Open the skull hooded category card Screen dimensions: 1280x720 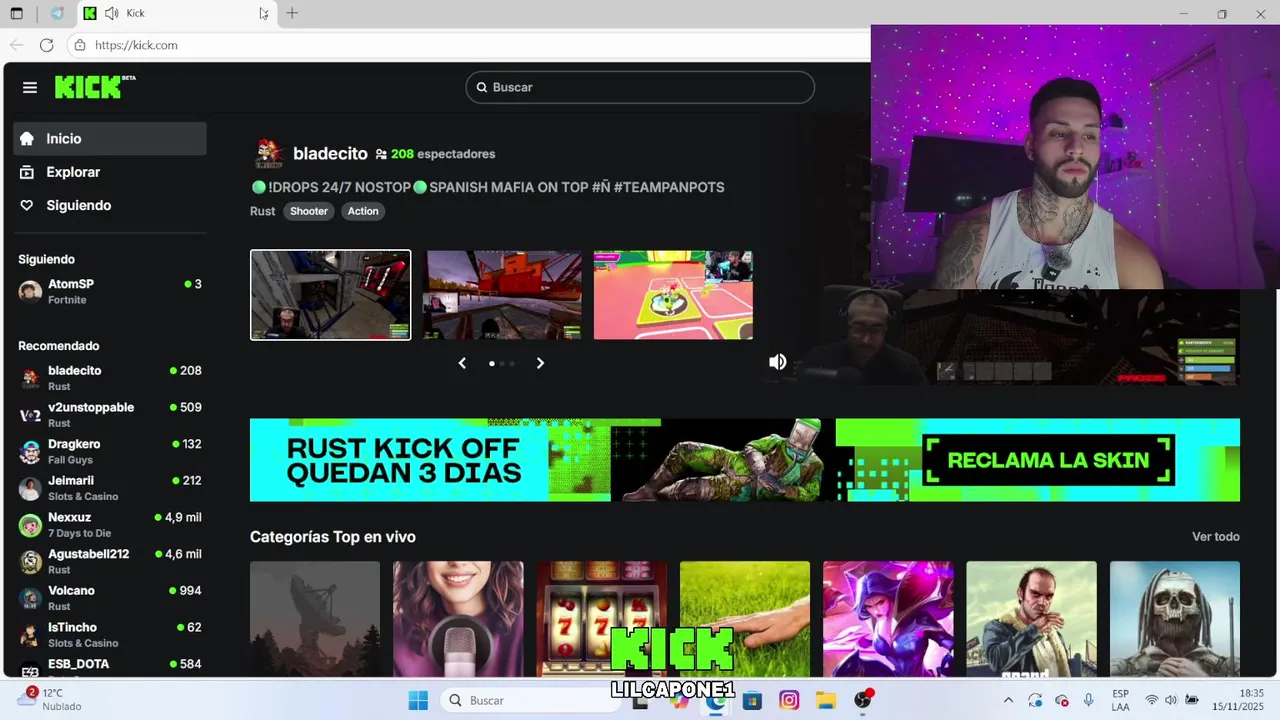click(x=1175, y=619)
